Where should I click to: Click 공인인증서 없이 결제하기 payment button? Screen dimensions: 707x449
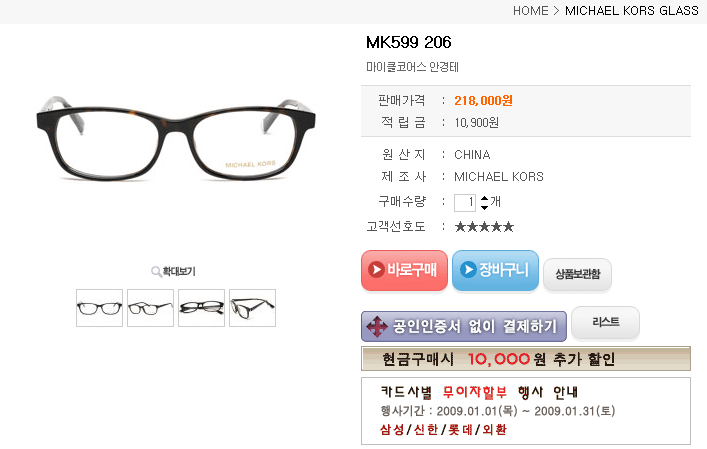464,326
